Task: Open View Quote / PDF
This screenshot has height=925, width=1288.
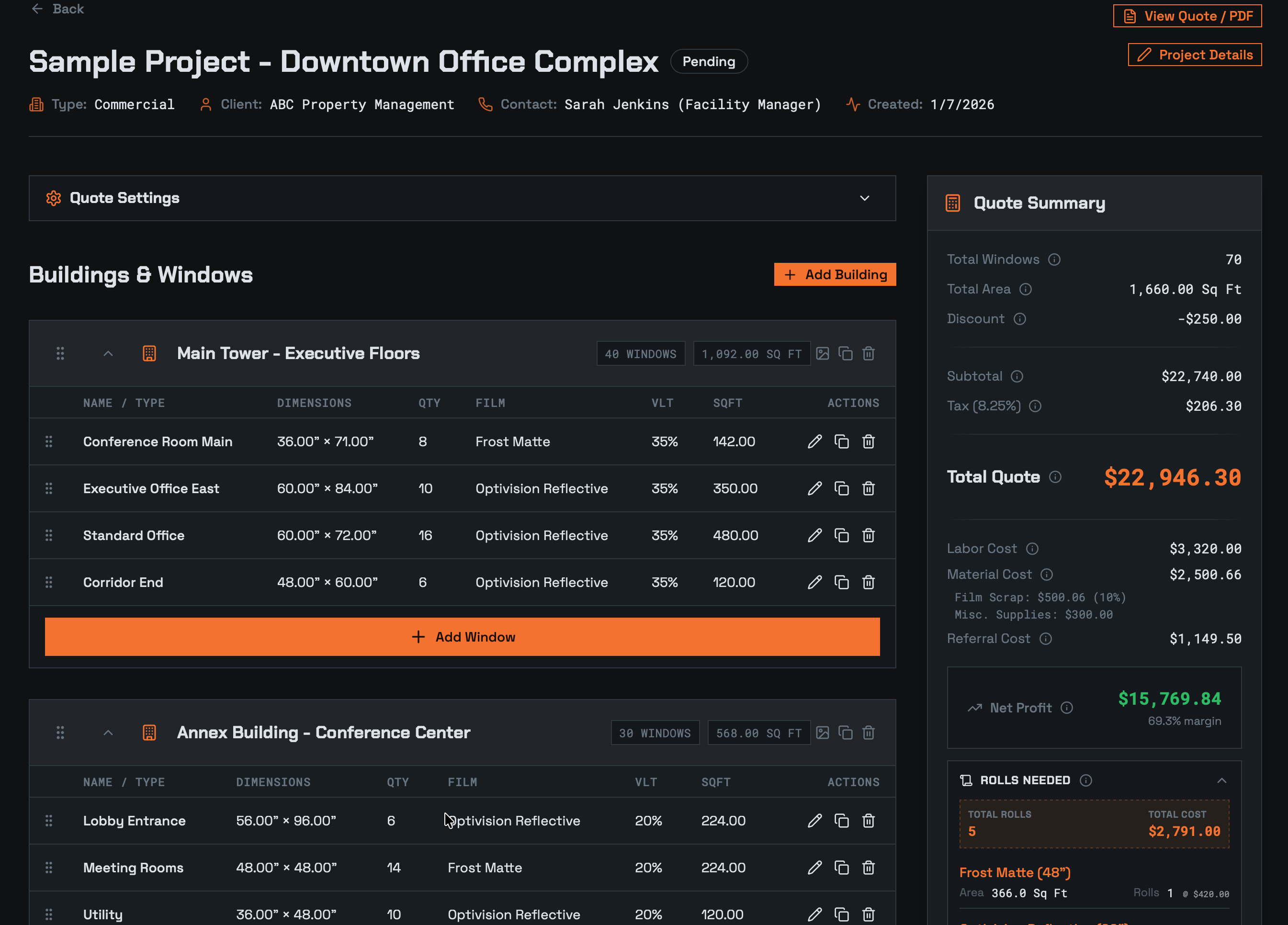Action: click(1187, 16)
